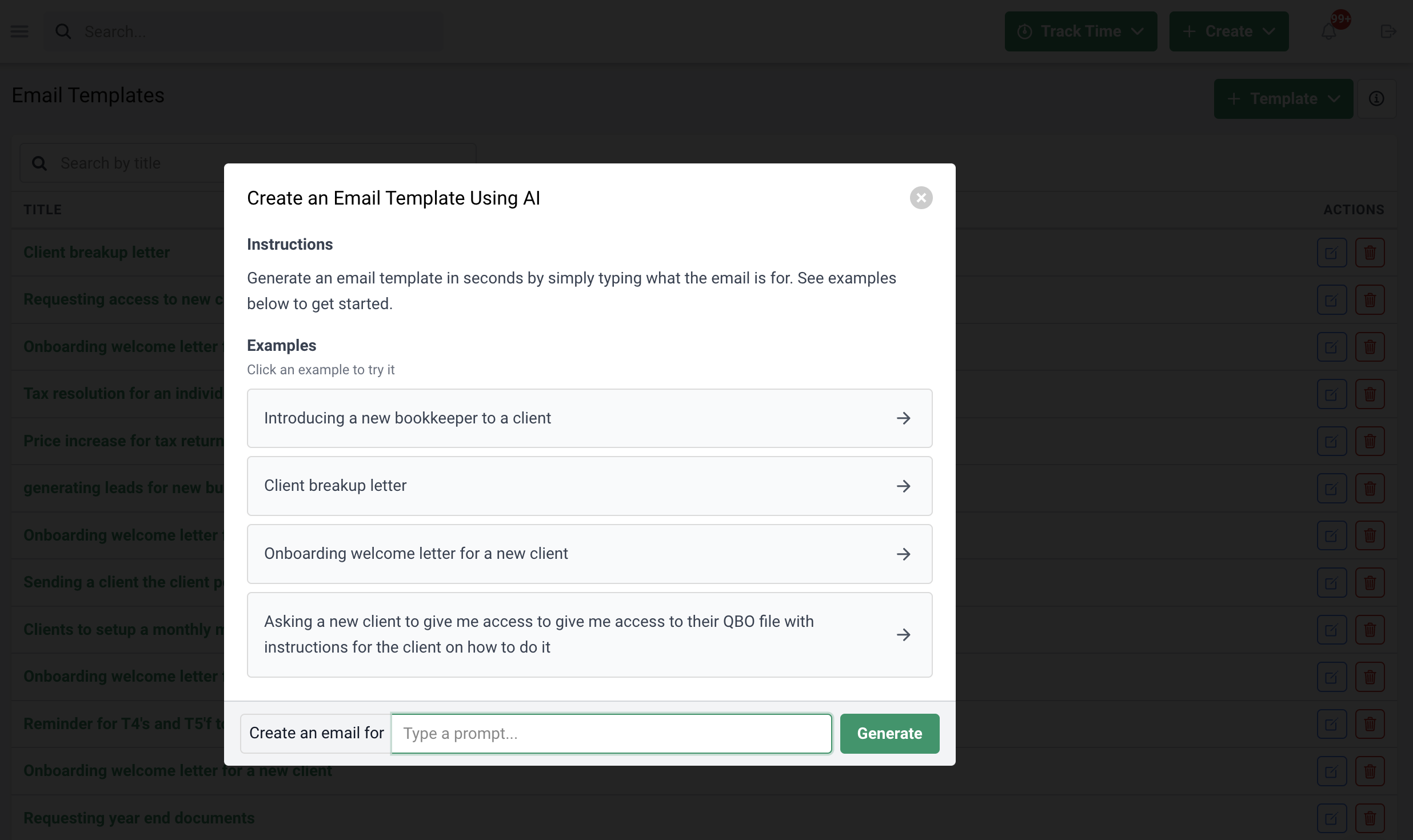Close the Create Email Template dialog
This screenshot has width=1413, height=840.
click(x=921, y=198)
